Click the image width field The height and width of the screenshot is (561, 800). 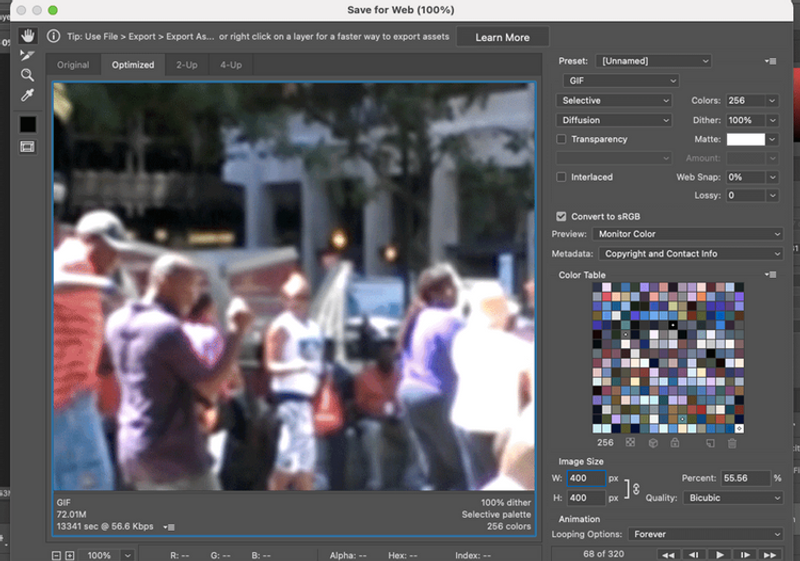[586, 478]
